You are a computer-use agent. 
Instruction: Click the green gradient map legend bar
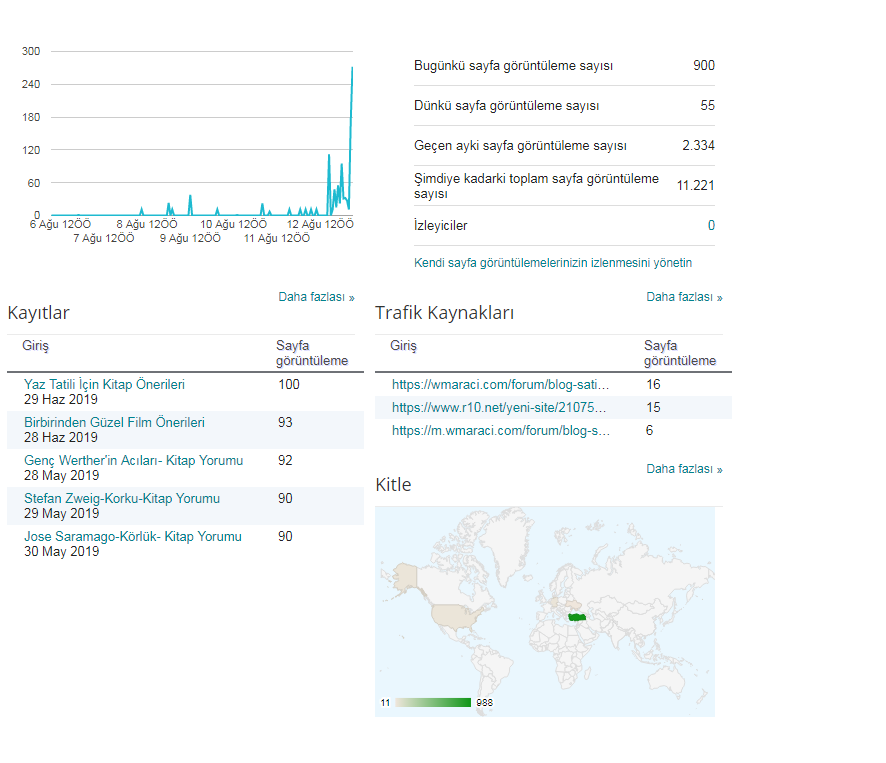coord(433,703)
